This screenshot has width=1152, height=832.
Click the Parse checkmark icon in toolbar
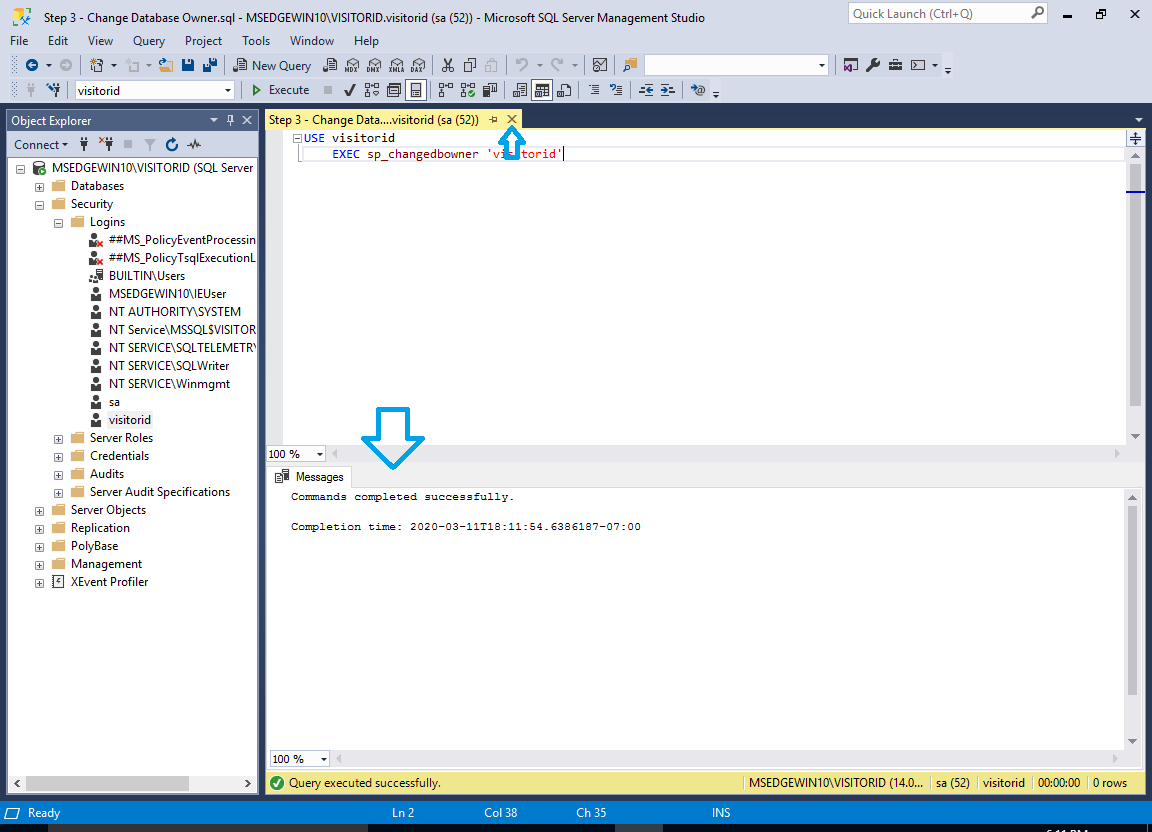click(350, 90)
